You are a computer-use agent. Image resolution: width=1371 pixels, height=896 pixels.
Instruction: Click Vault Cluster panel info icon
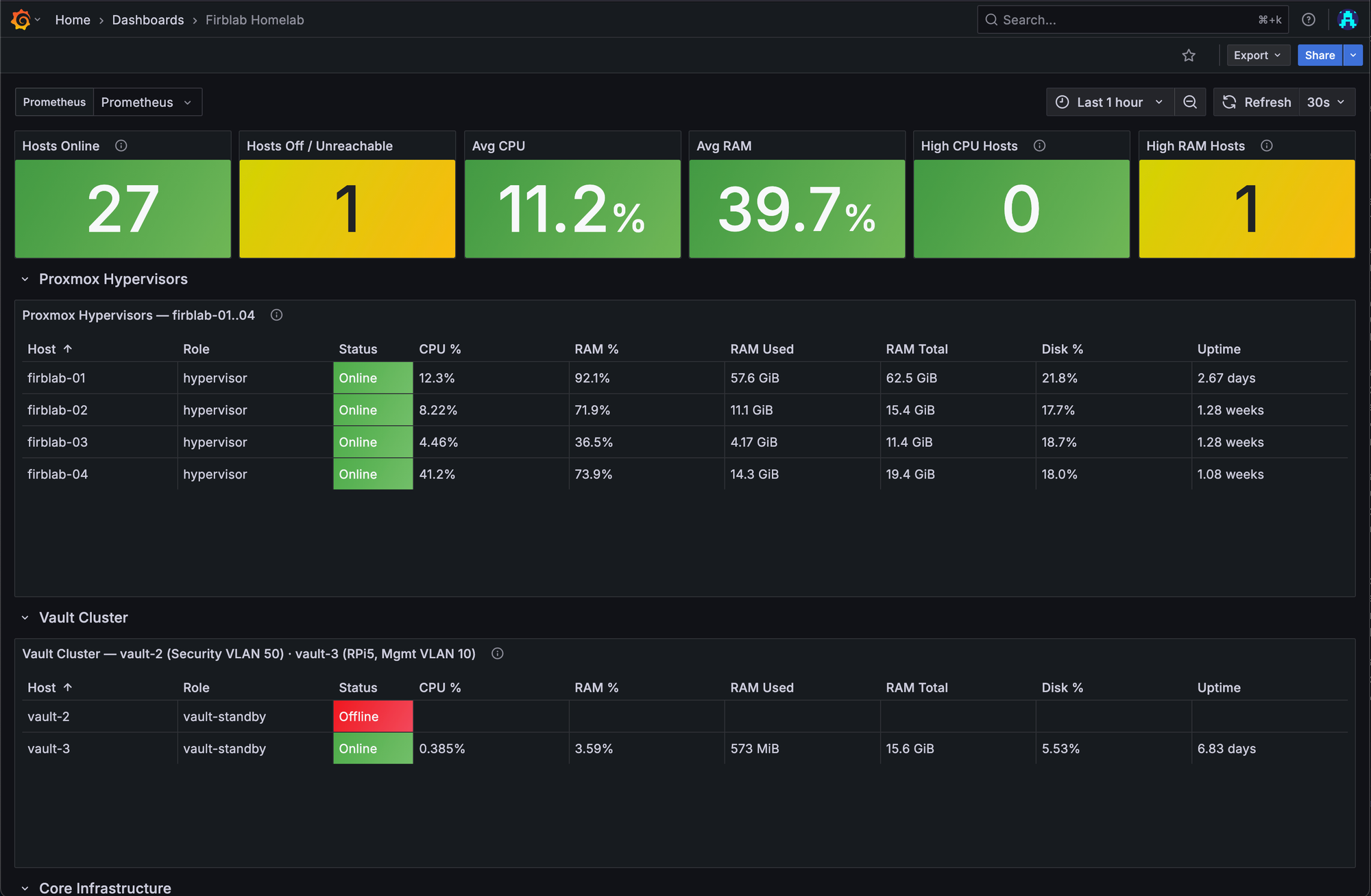pos(498,654)
